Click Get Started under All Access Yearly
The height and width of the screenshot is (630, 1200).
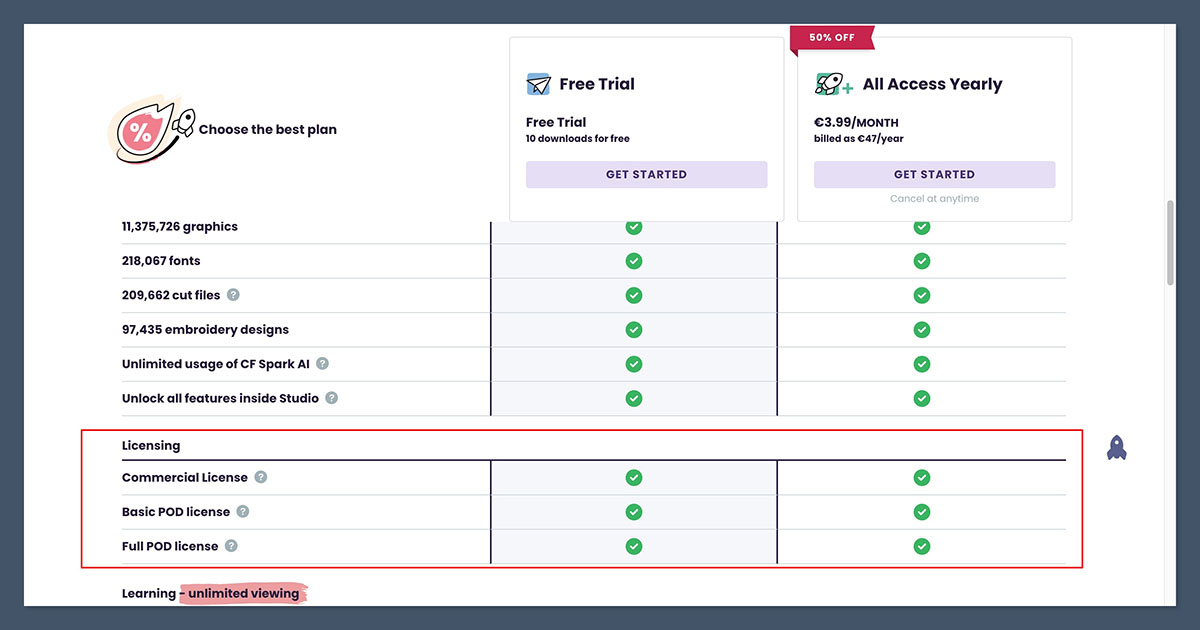(934, 174)
